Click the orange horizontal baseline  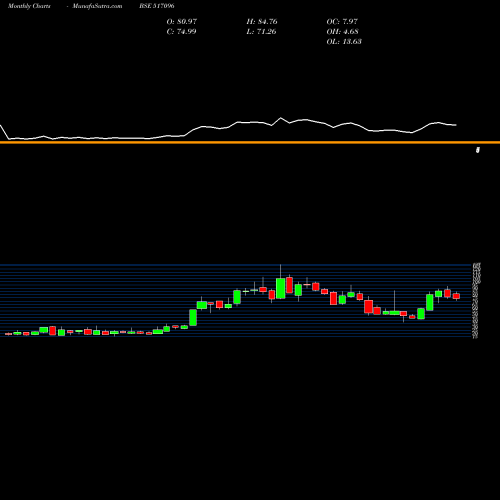pyautogui.click(x=250, y=142)
